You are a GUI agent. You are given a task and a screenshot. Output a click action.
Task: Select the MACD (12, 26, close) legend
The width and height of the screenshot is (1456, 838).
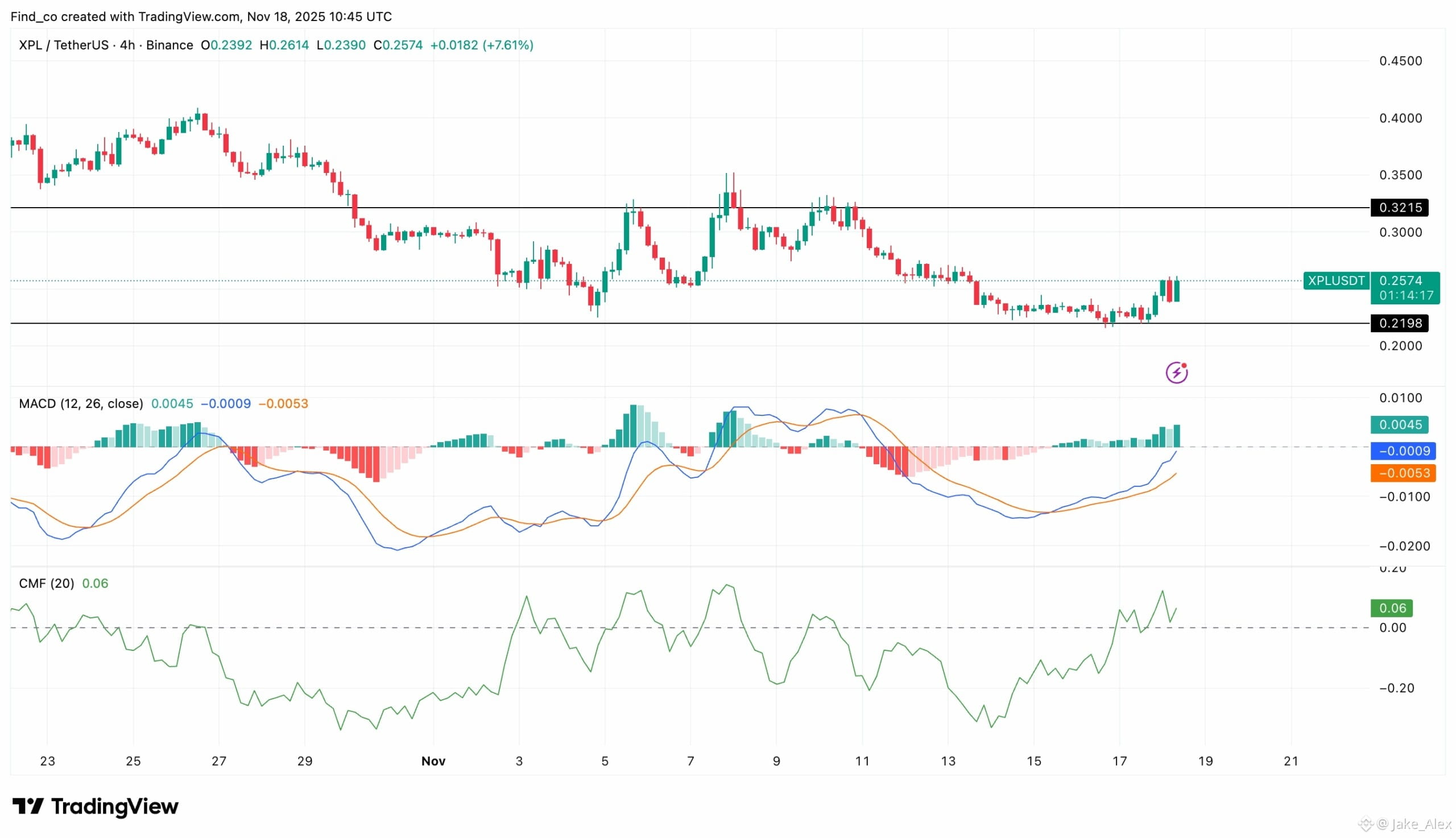coord(81,403)
